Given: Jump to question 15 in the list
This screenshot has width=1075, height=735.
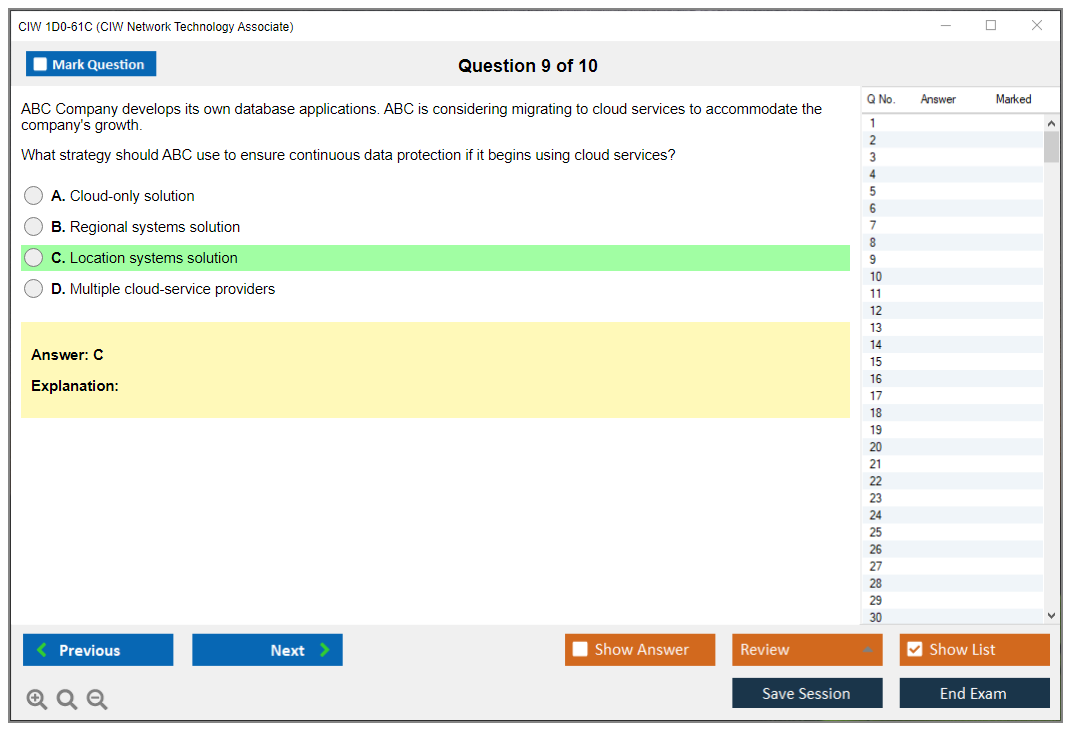Looking at the screenshot, I should (876, 362).
